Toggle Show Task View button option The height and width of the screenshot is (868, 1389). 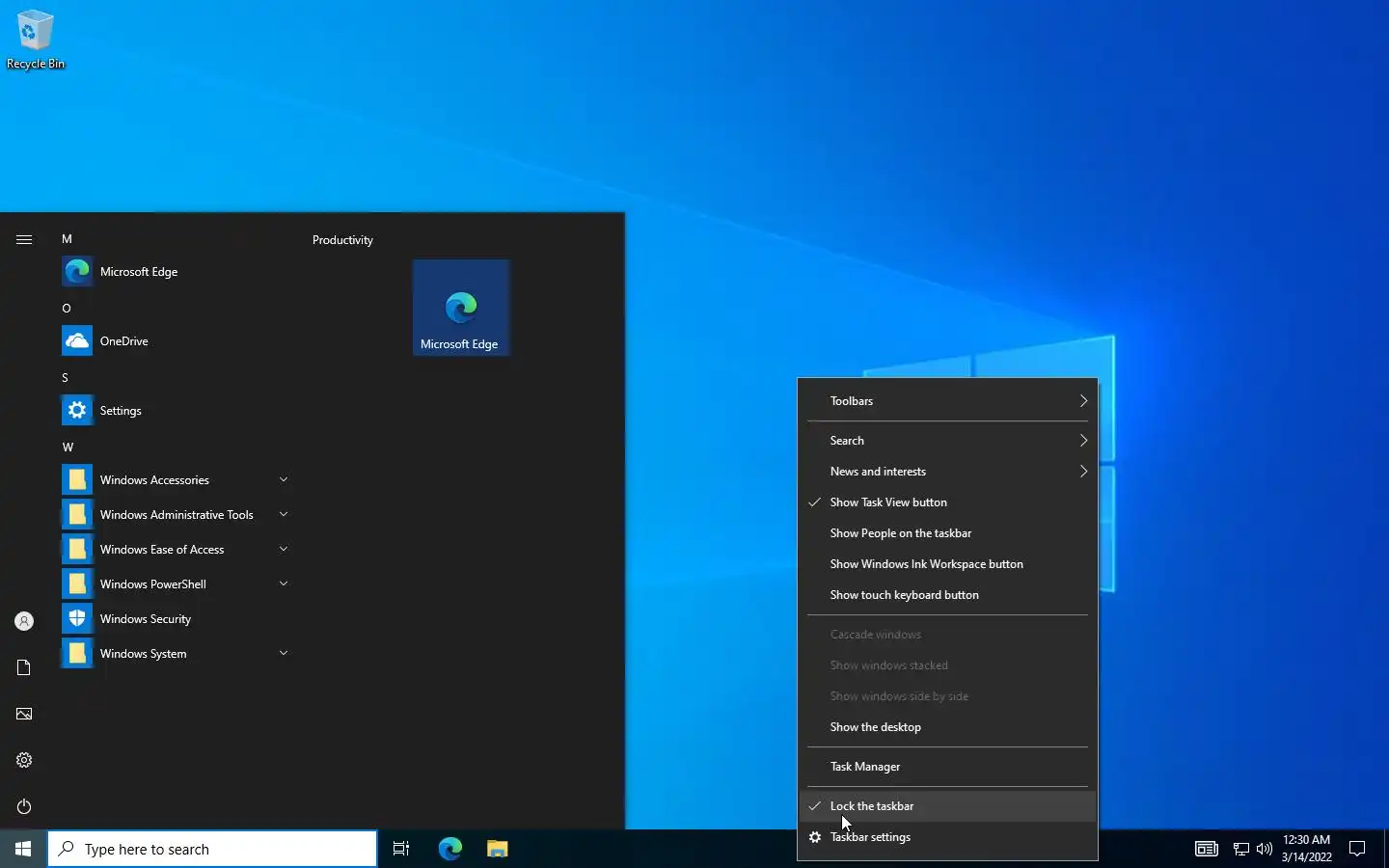[947, 502]
